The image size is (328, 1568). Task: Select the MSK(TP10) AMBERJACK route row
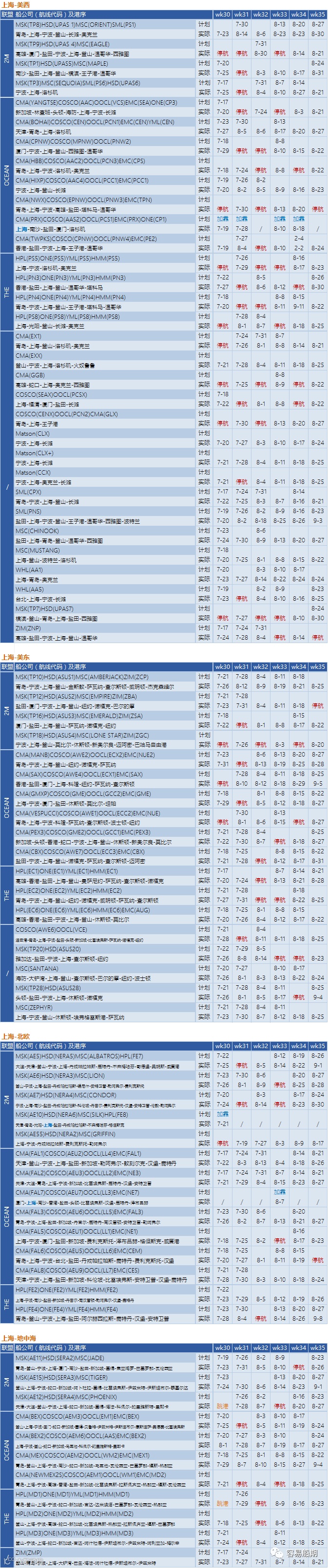82,677
